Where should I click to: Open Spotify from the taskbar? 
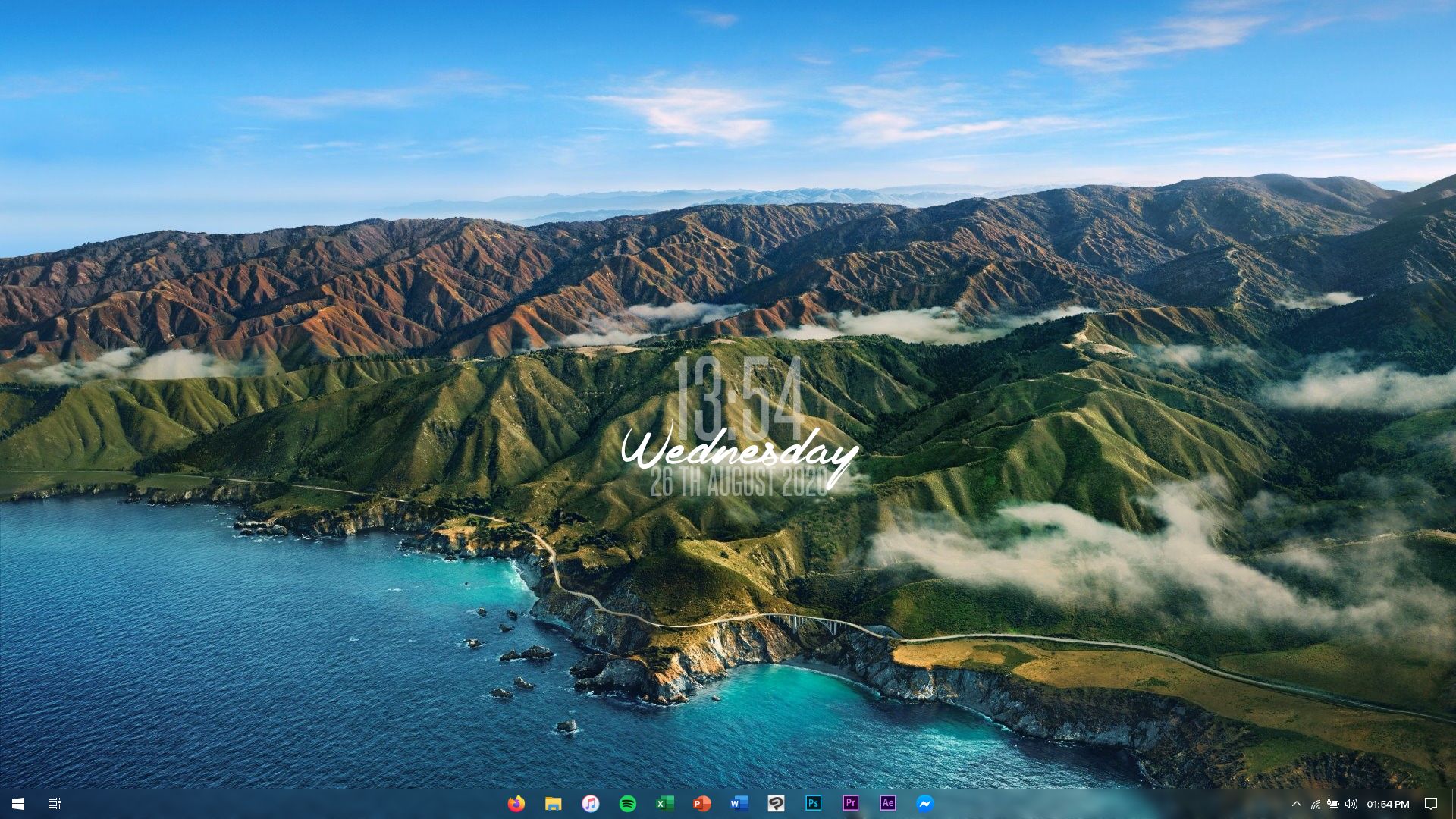(x=627, y=804)
